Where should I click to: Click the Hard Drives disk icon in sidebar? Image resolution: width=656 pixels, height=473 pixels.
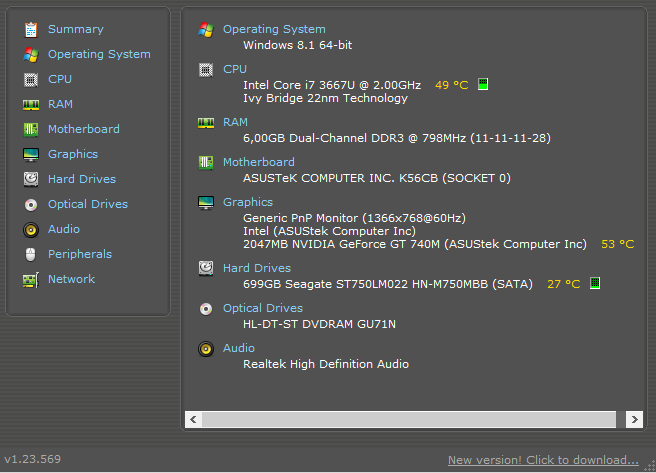[31, 179]
